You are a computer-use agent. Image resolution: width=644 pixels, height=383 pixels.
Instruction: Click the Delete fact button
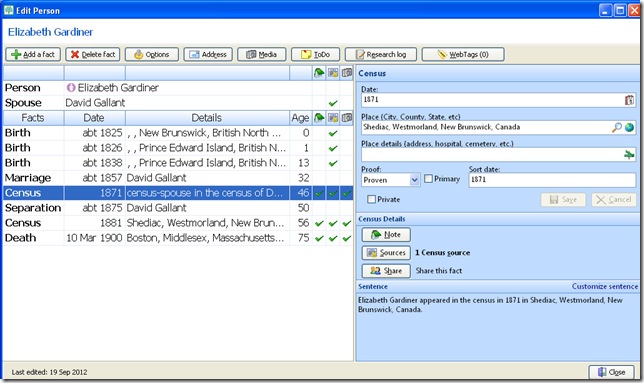pyautogui.click(x=92, y=54)
